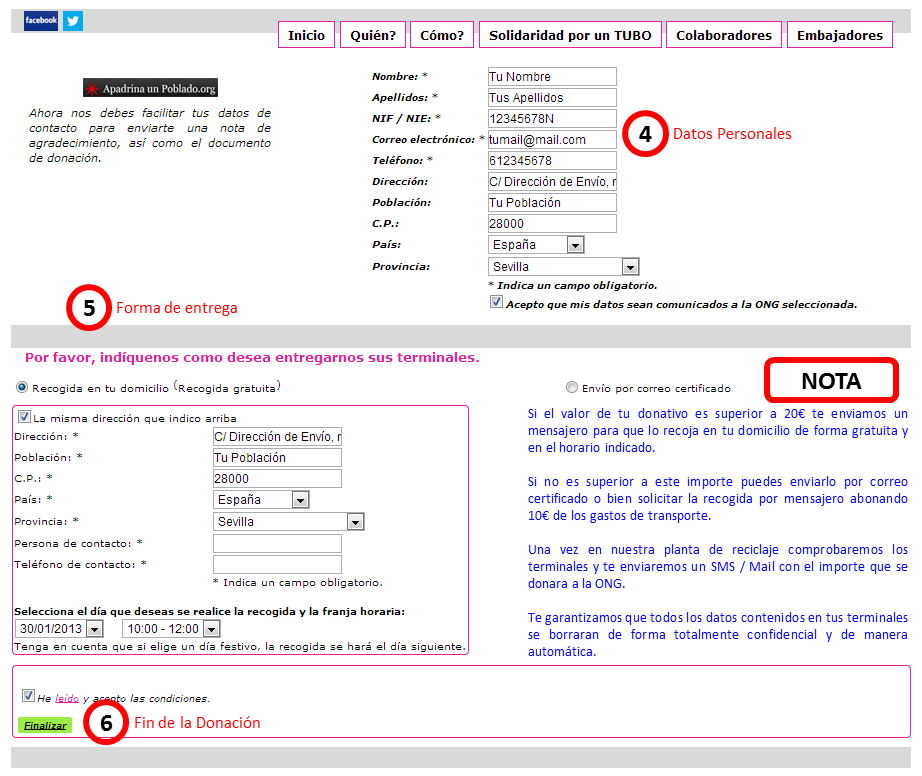Choose Envío por correo certificado option
The height and width of the screenshot is (776, 922).
572,388
